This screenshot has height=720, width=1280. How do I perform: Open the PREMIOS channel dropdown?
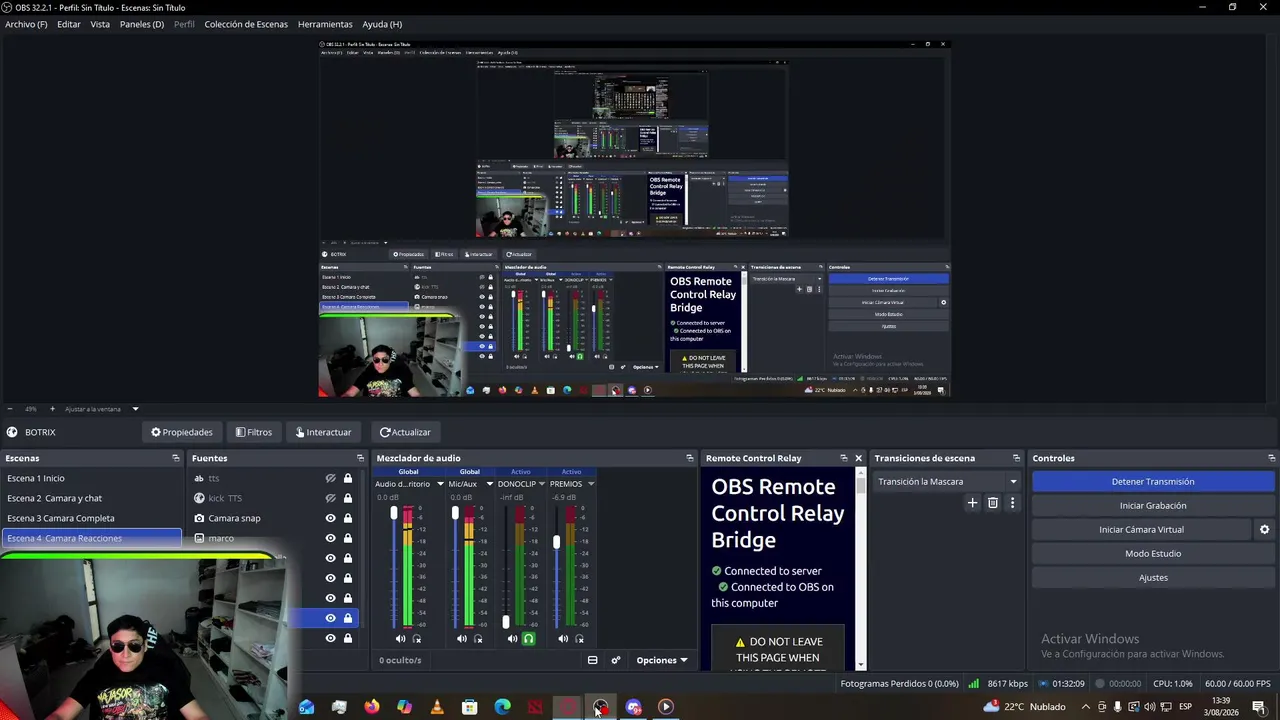(591, 484)
